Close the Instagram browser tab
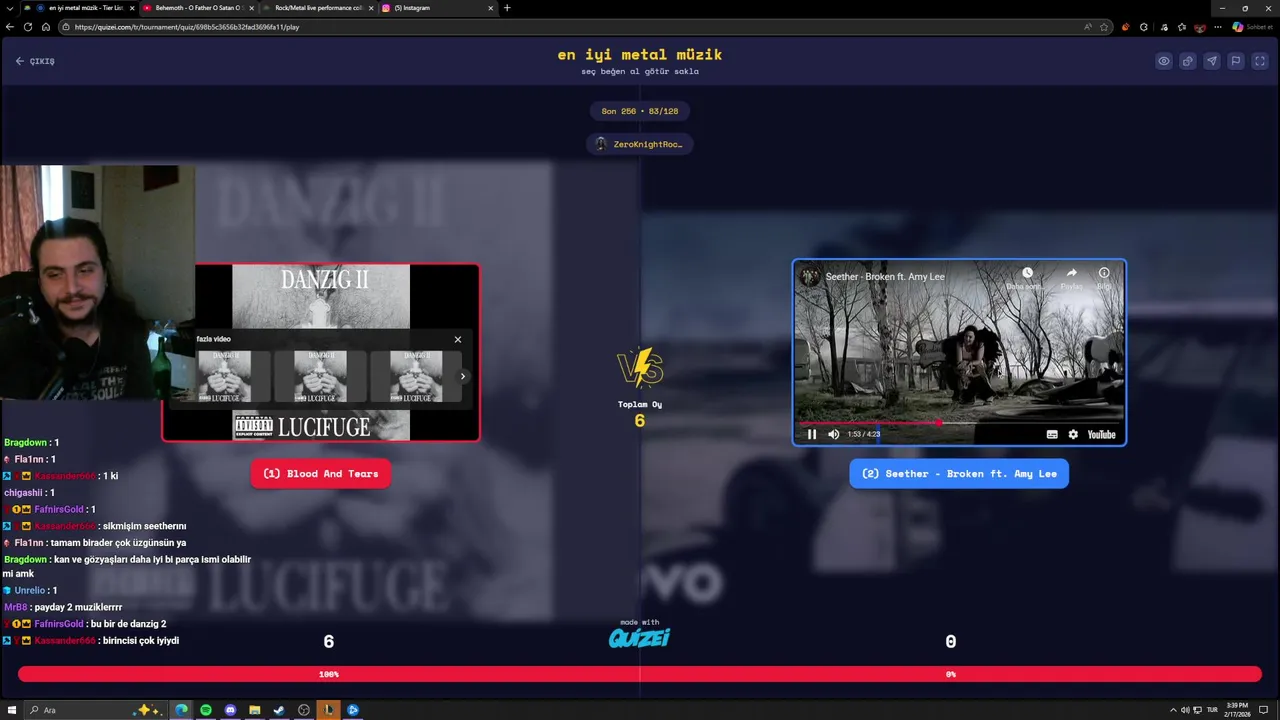 tap(491, 8)
